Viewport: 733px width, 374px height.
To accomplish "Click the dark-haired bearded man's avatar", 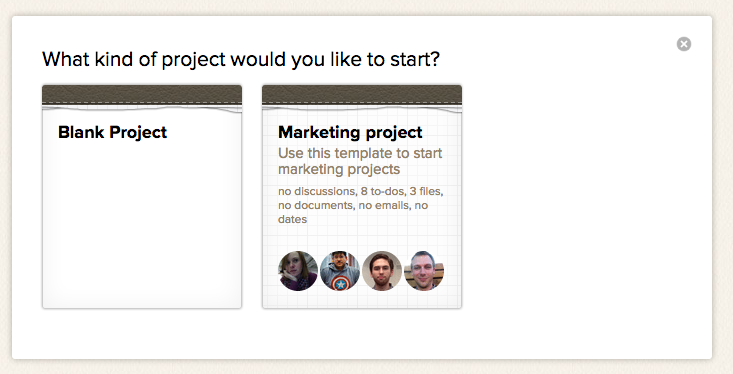I will [382, 271].
